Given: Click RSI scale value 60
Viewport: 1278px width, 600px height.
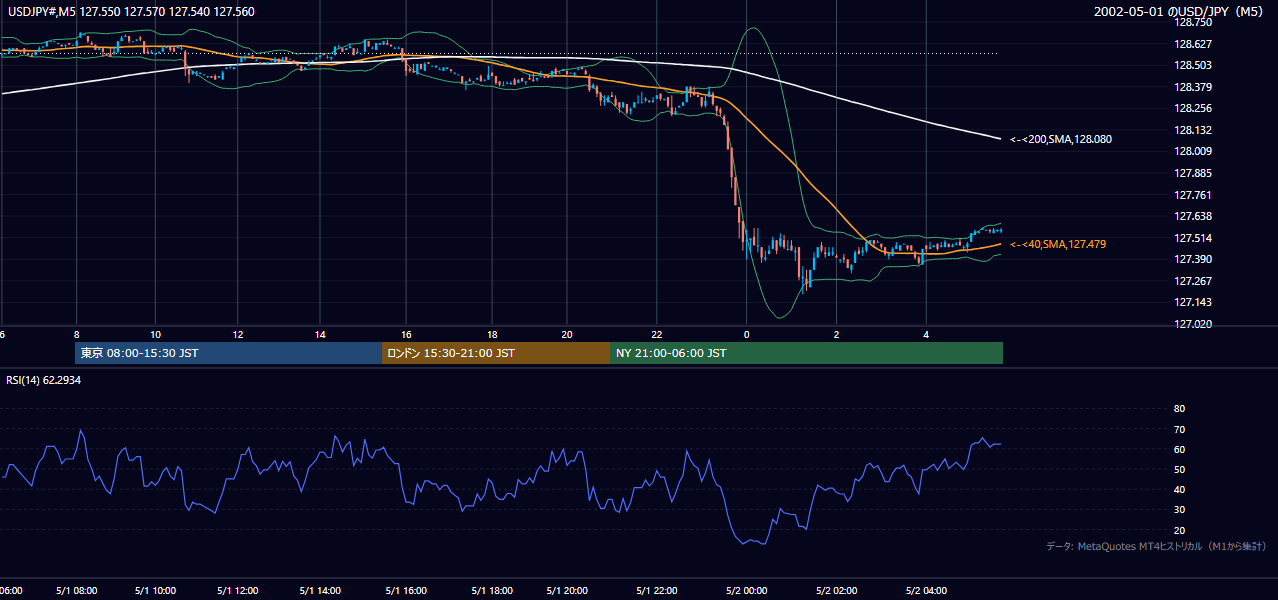Looking at the screenshot, I should (1180, 449).
